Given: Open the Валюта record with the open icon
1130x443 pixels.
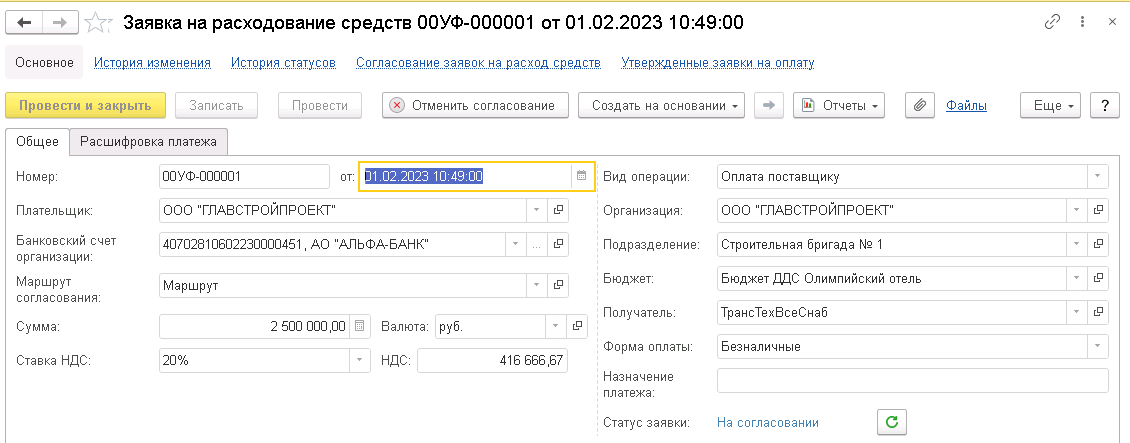Looking at the screenshot, I should (577, 326).
